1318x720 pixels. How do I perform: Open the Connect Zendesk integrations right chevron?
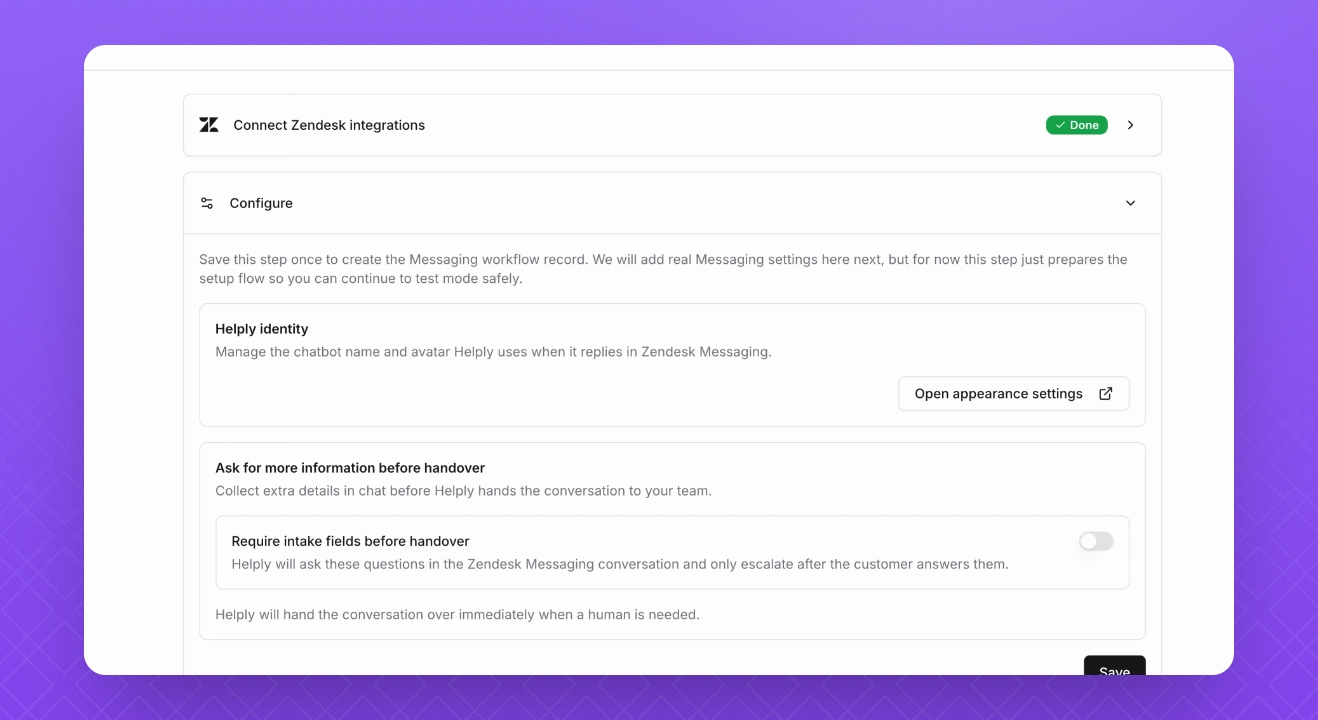(x=1131, y=125)
